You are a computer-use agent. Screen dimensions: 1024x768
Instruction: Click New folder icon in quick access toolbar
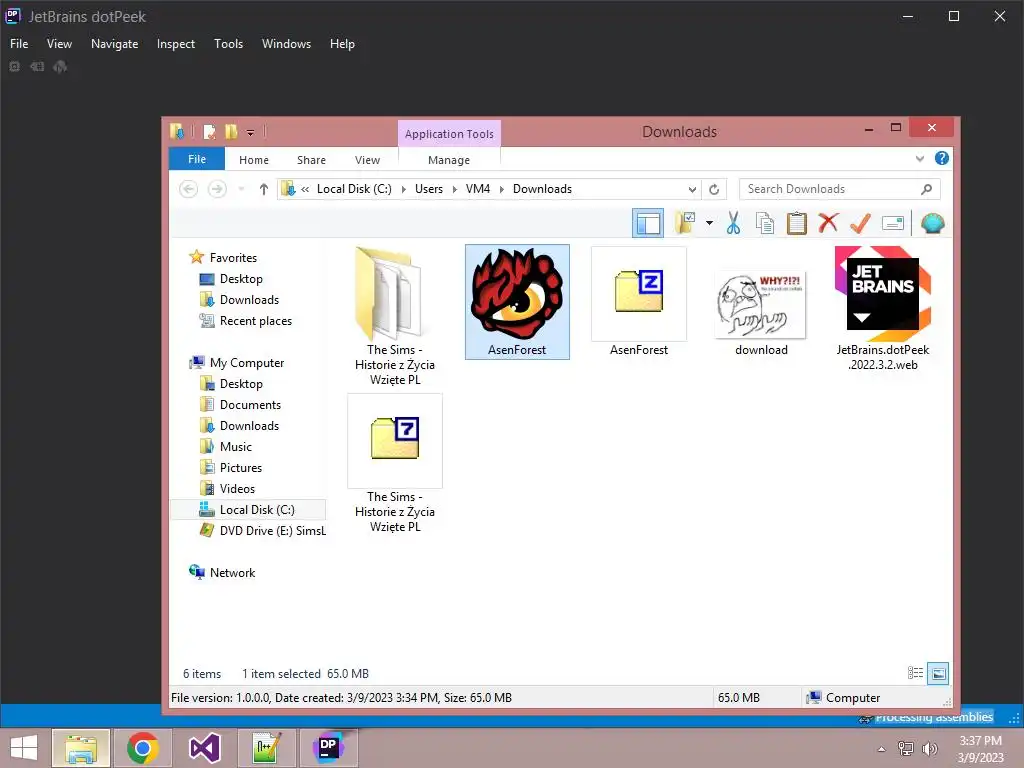pyautogui.click(x=231, y=132)
